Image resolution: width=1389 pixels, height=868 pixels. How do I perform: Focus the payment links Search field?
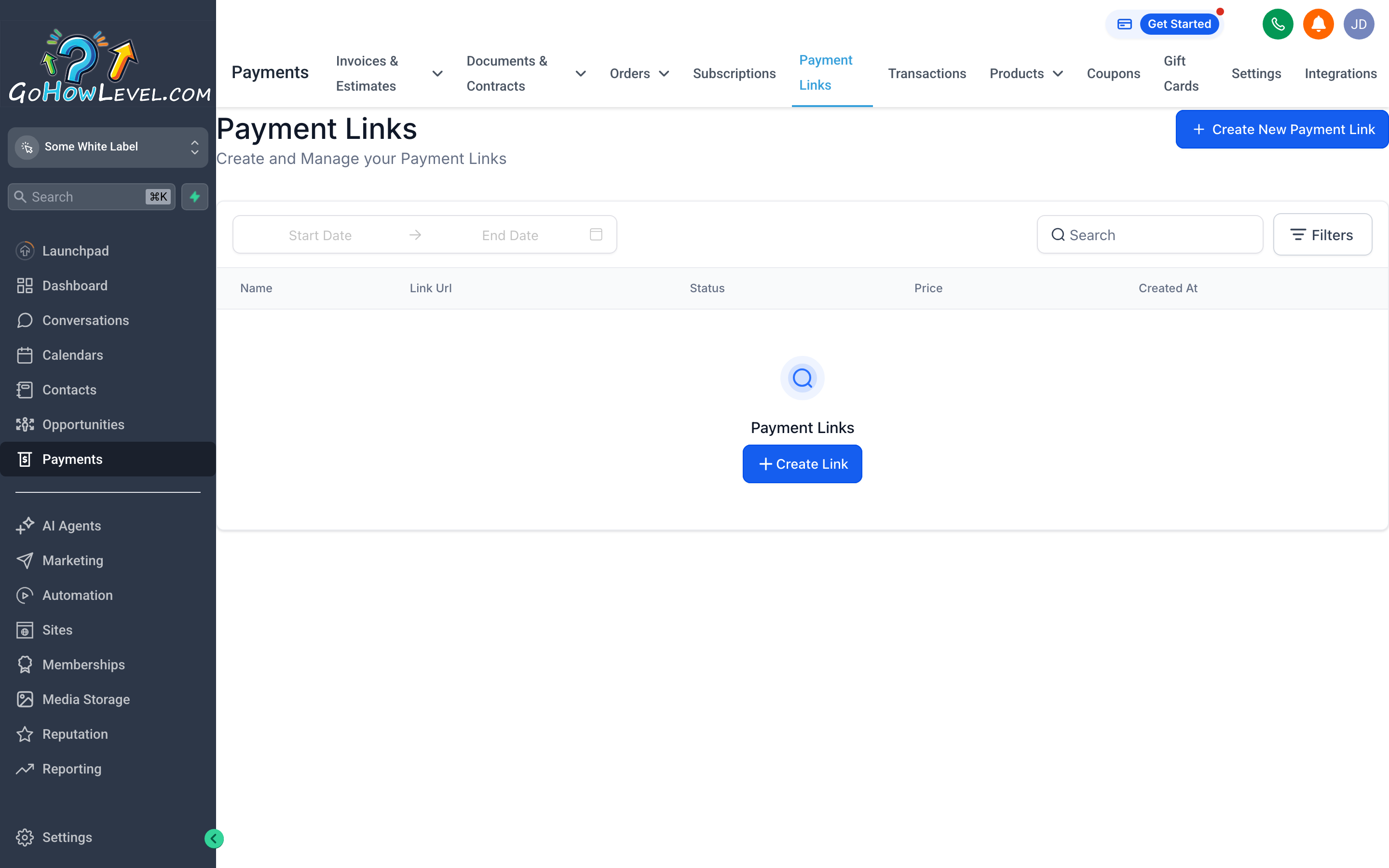tap(1150, 234)
